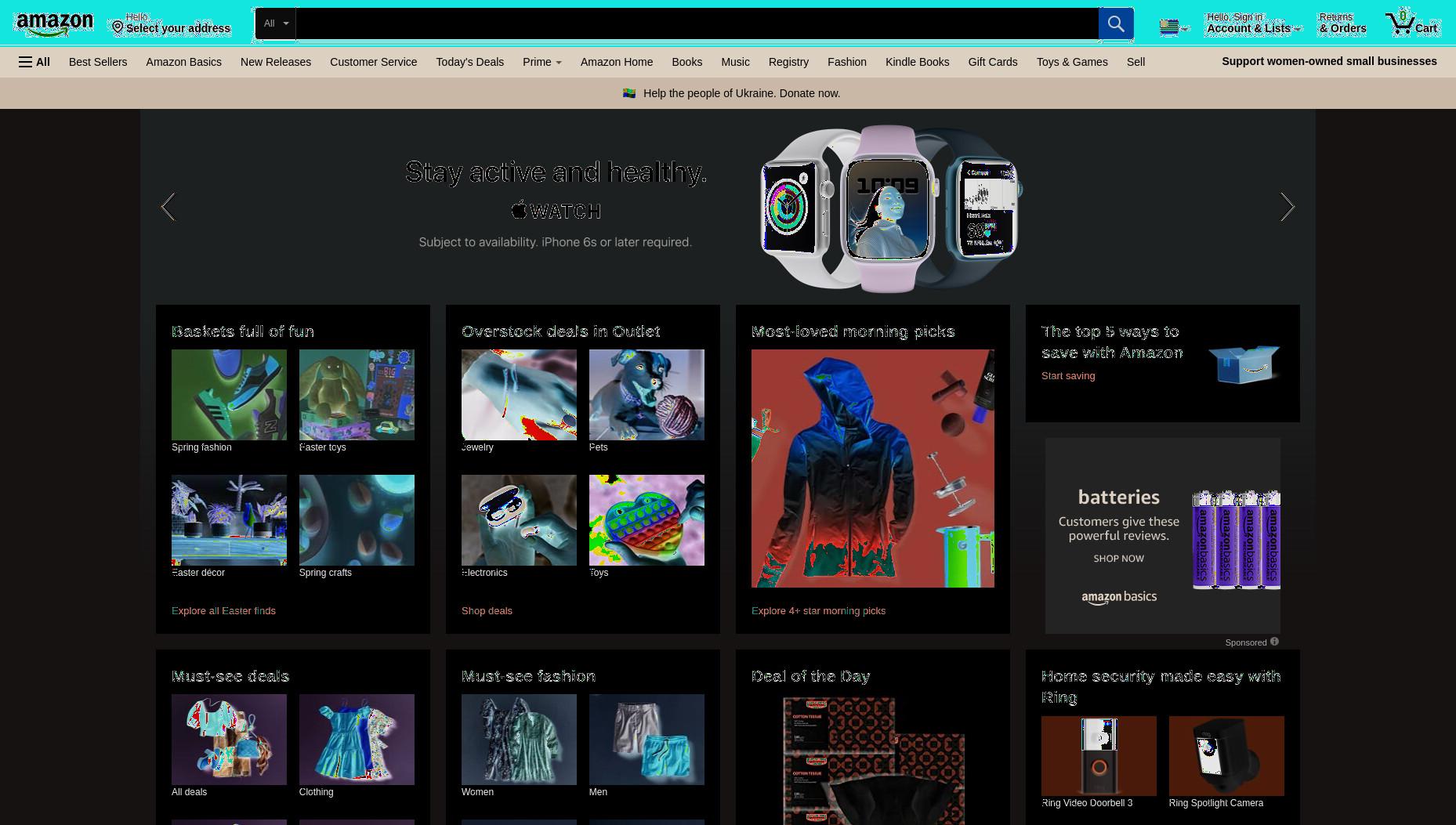Click the magnifying glass search button
This screenshot has height=825, width=1456.
(1116, 24)
